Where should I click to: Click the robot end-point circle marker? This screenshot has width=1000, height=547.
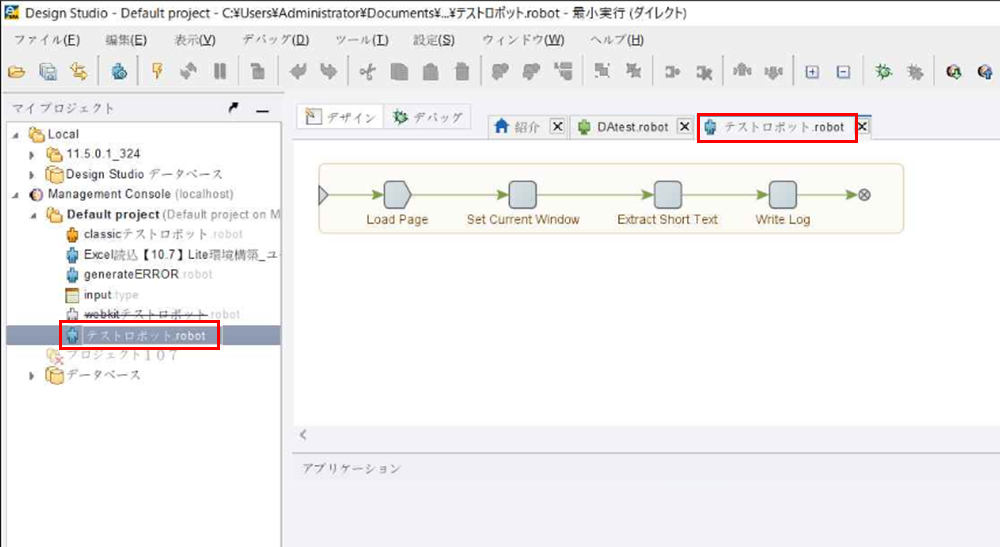[x=864, y=194]
